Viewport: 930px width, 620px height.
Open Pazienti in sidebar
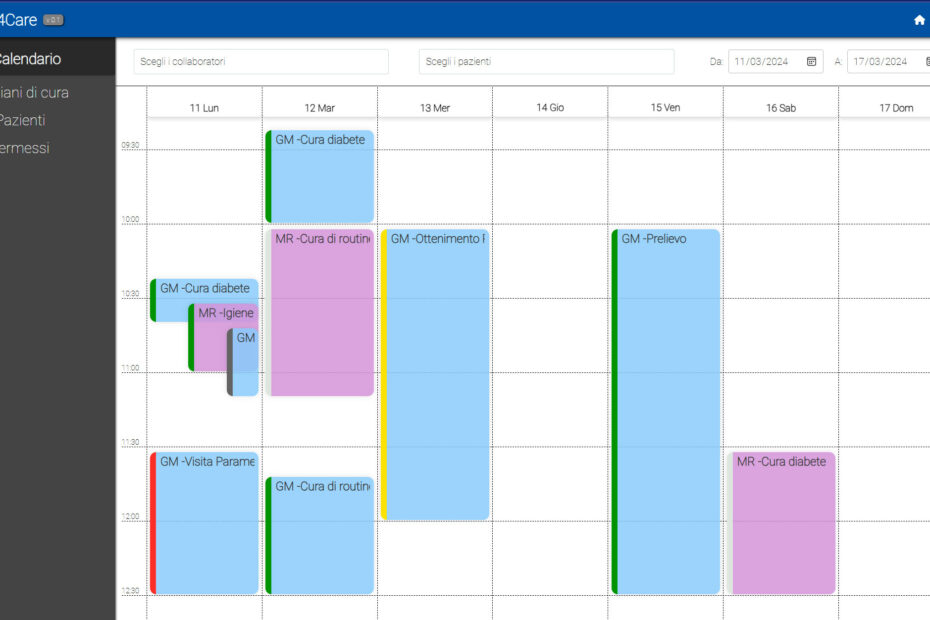coord(23,120)
